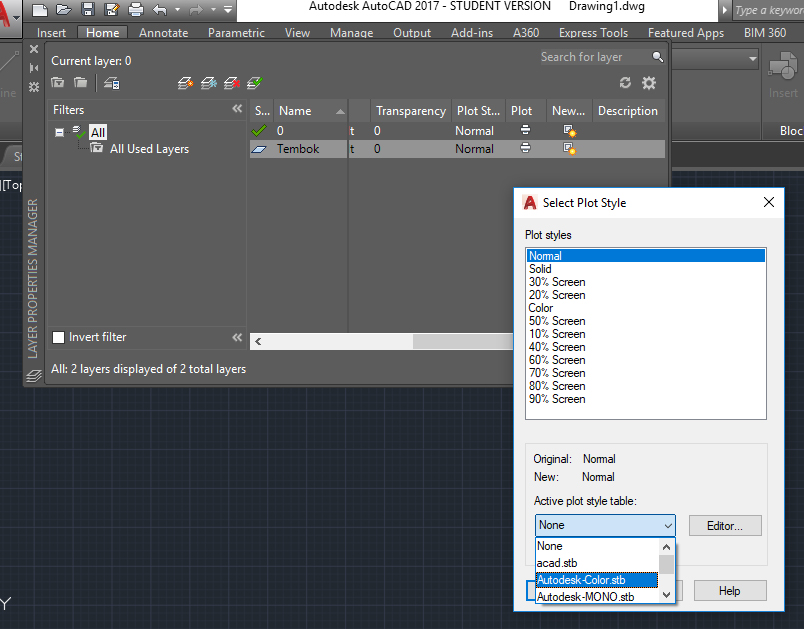804x629 pixels.
Task: Select the All filter in the tree
Action: pyautogui.click(x=97, y=133)
